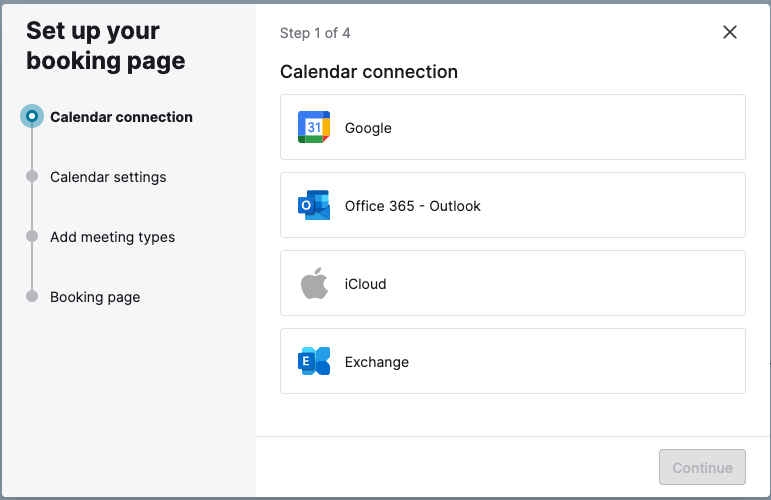Close the booking page setup dialog
The height and width of the screenshot is (500, 771).
tap(730, 32)
